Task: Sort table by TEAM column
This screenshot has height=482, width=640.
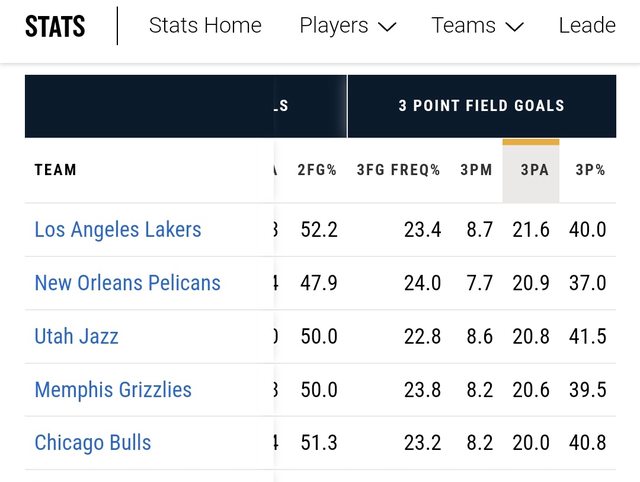Action: coord(56,170)
